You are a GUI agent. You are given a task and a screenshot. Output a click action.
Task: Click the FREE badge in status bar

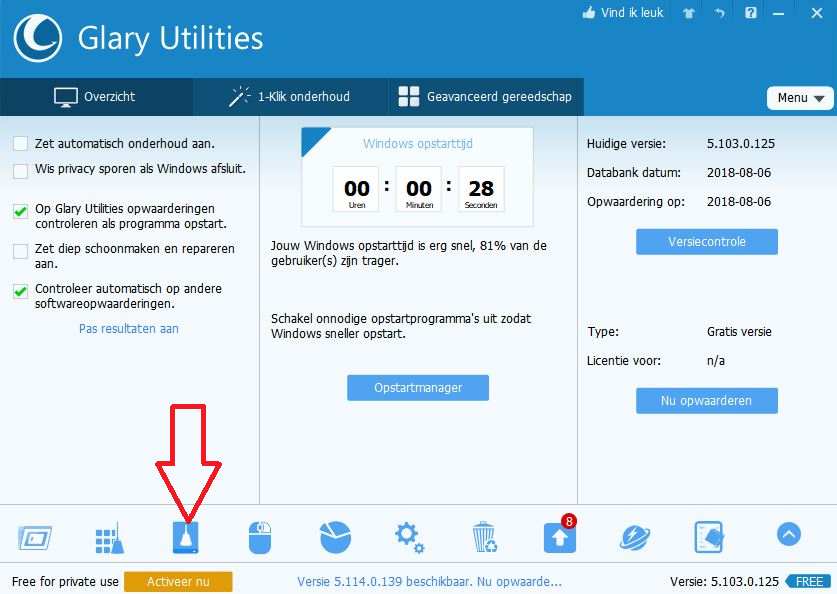click(809, 582)
